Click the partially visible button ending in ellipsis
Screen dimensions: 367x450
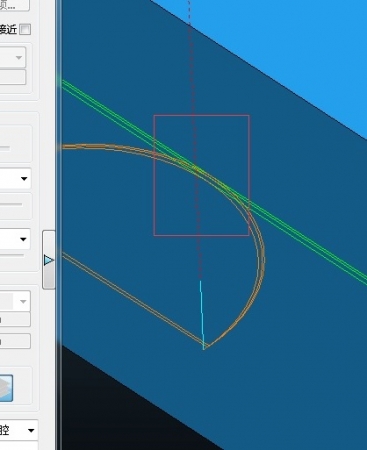(14, 5)
